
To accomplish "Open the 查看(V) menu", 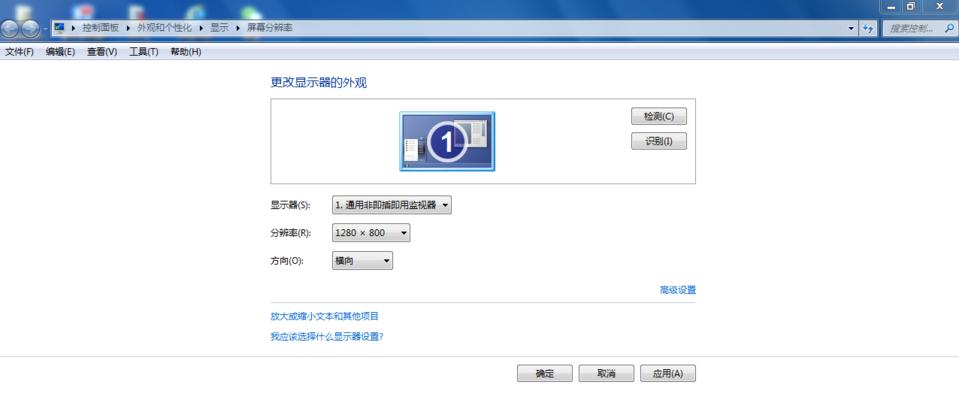I will pos(102,52).
